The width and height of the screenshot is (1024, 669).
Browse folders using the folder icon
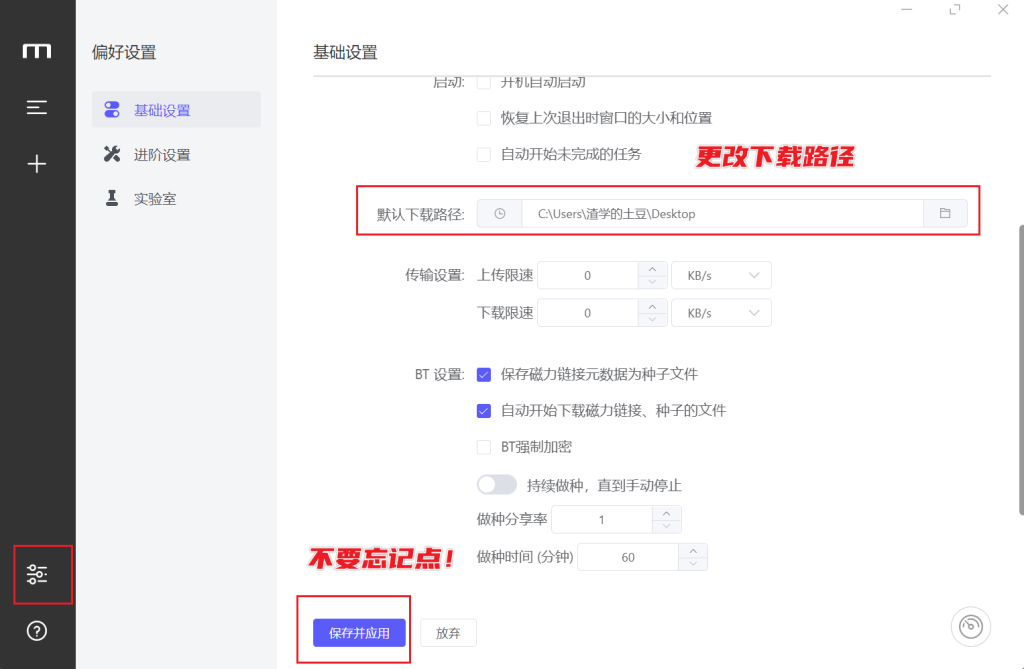[944, 213]
